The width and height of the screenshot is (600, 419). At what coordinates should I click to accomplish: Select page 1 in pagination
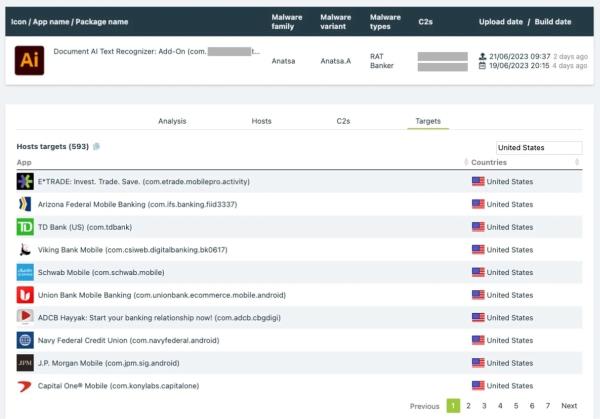click(x=453, y=406)
